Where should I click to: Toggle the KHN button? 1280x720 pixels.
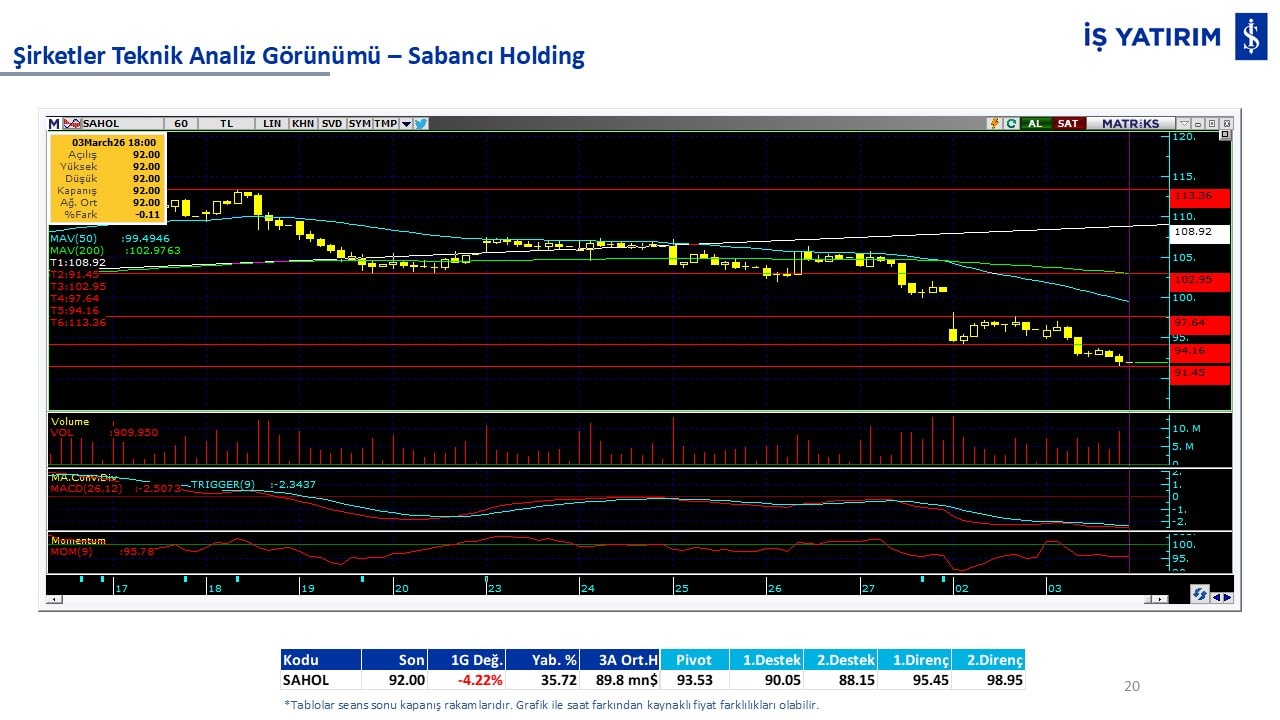(x=303, y=124)
